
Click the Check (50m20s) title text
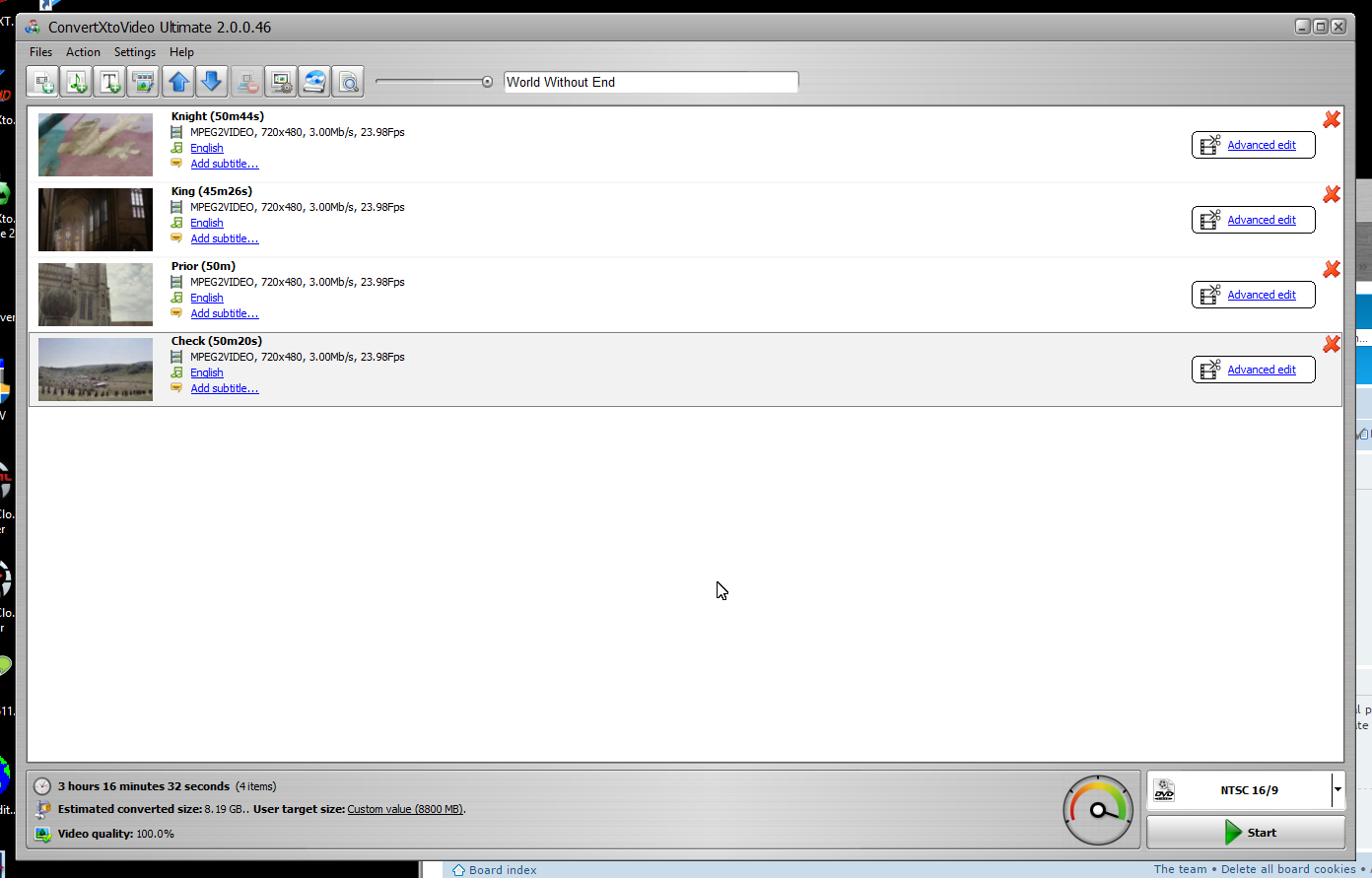pos(217,341)
